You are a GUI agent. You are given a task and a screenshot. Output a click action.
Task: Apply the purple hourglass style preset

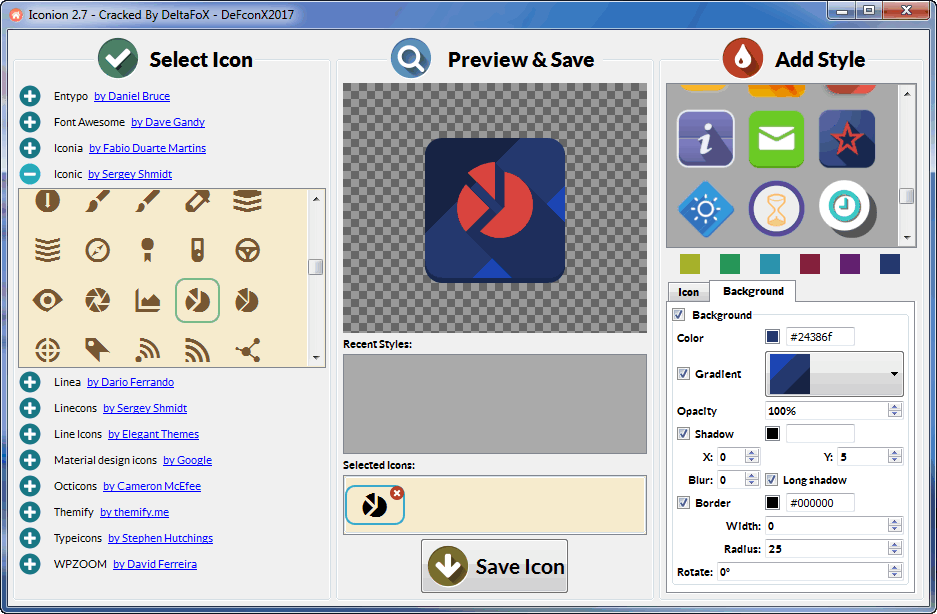click(776, 209)
